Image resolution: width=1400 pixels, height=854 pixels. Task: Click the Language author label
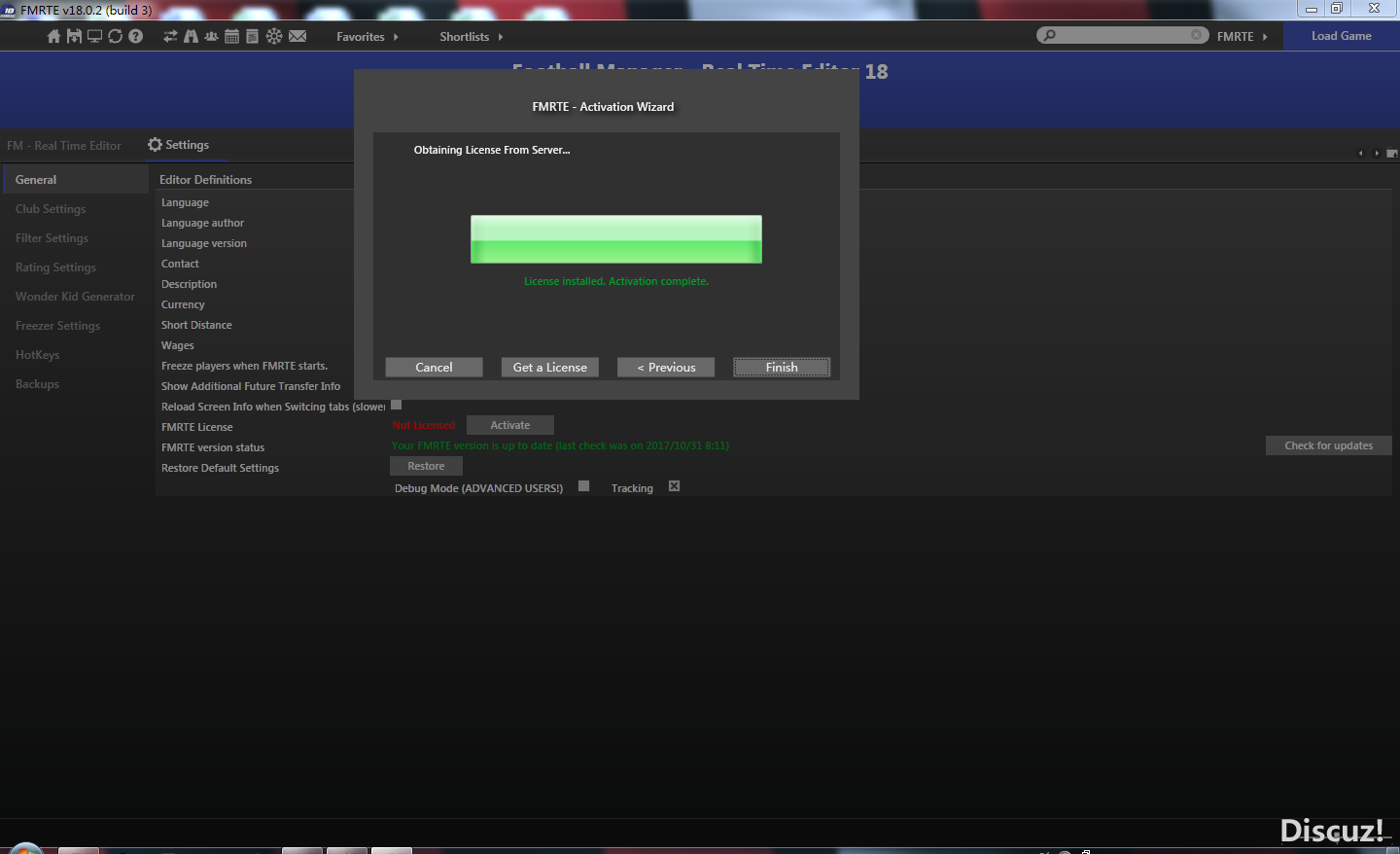(x=202, y=223)
